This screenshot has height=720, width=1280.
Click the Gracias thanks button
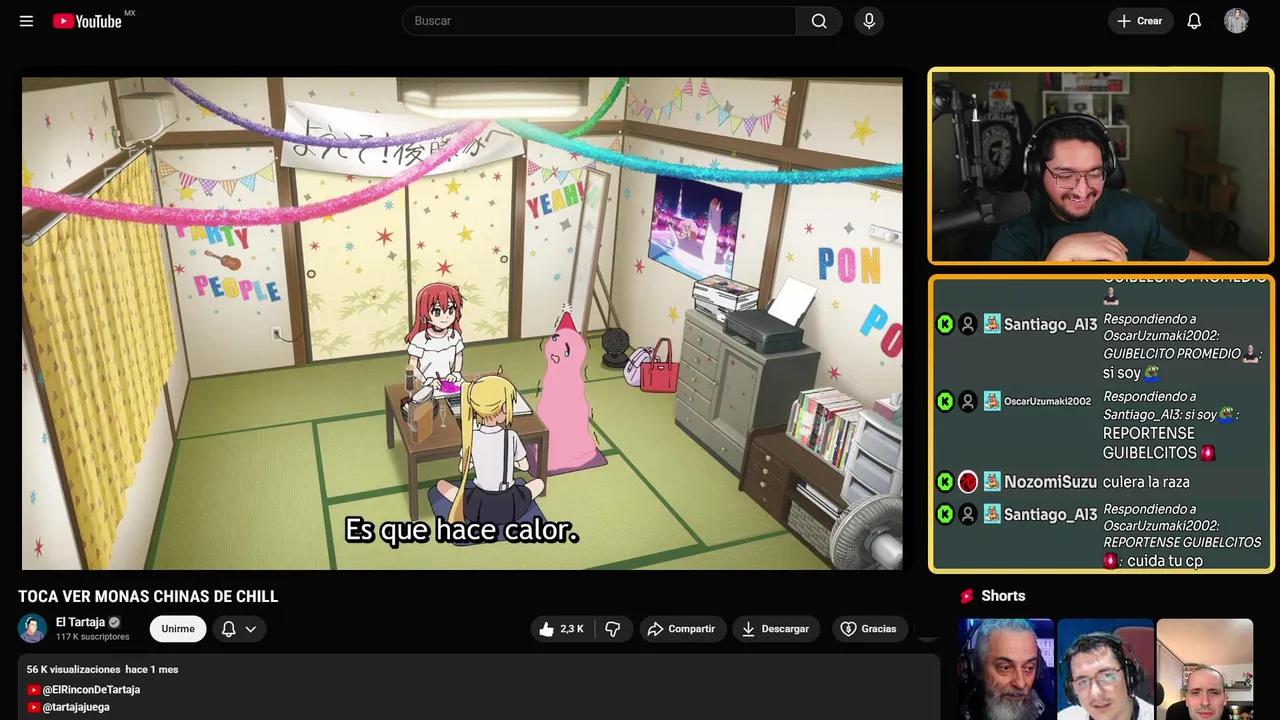pyautogui.click(x=868, y=629)
